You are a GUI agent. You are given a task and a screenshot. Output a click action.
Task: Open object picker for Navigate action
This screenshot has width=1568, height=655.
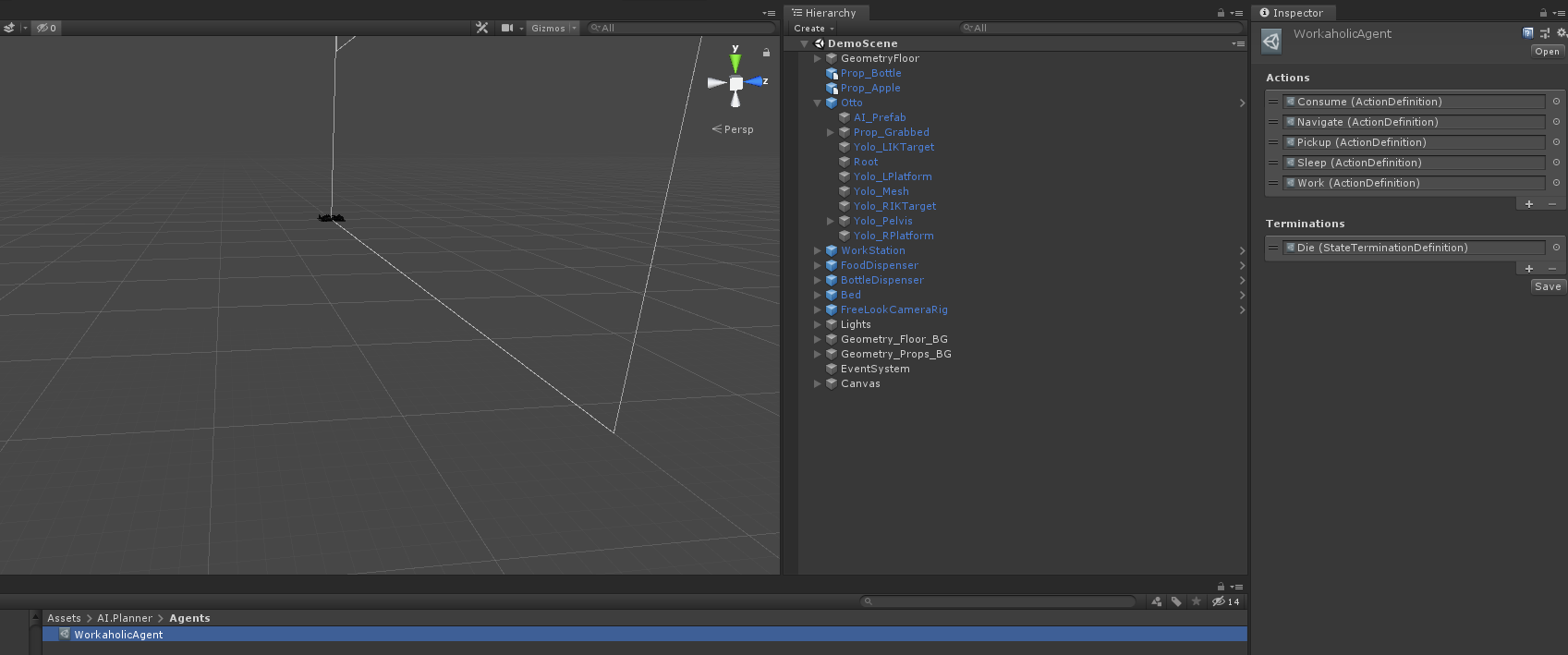click(x=1556, y=122)
